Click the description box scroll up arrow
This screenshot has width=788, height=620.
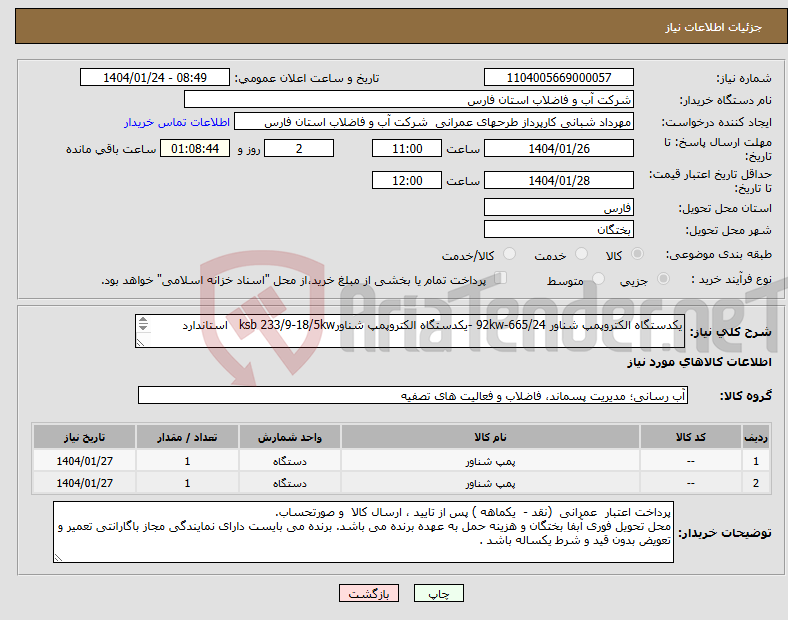tap(143, 320)
